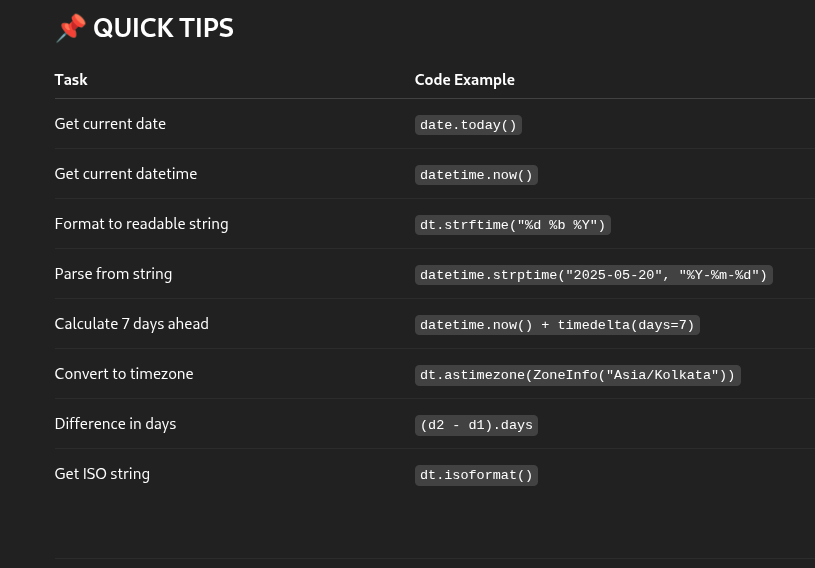Select the datetime.now() code snippet
Image resolution: width=815 pixels, height=568 pixels.
pos(476,175)
